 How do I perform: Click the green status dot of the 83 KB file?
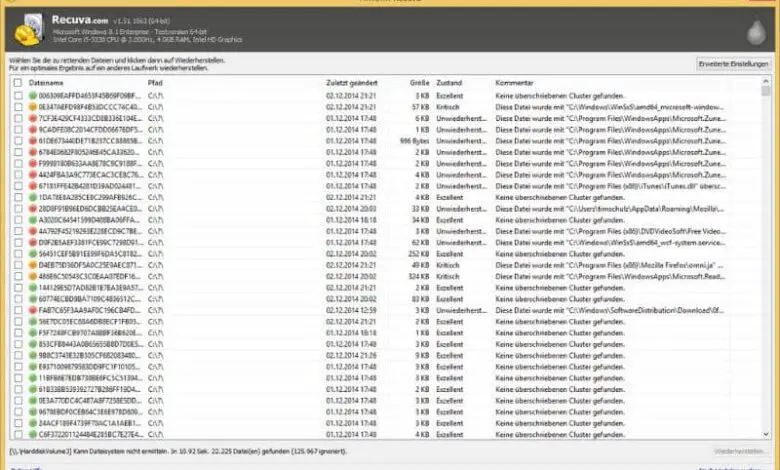coord(33,299)
